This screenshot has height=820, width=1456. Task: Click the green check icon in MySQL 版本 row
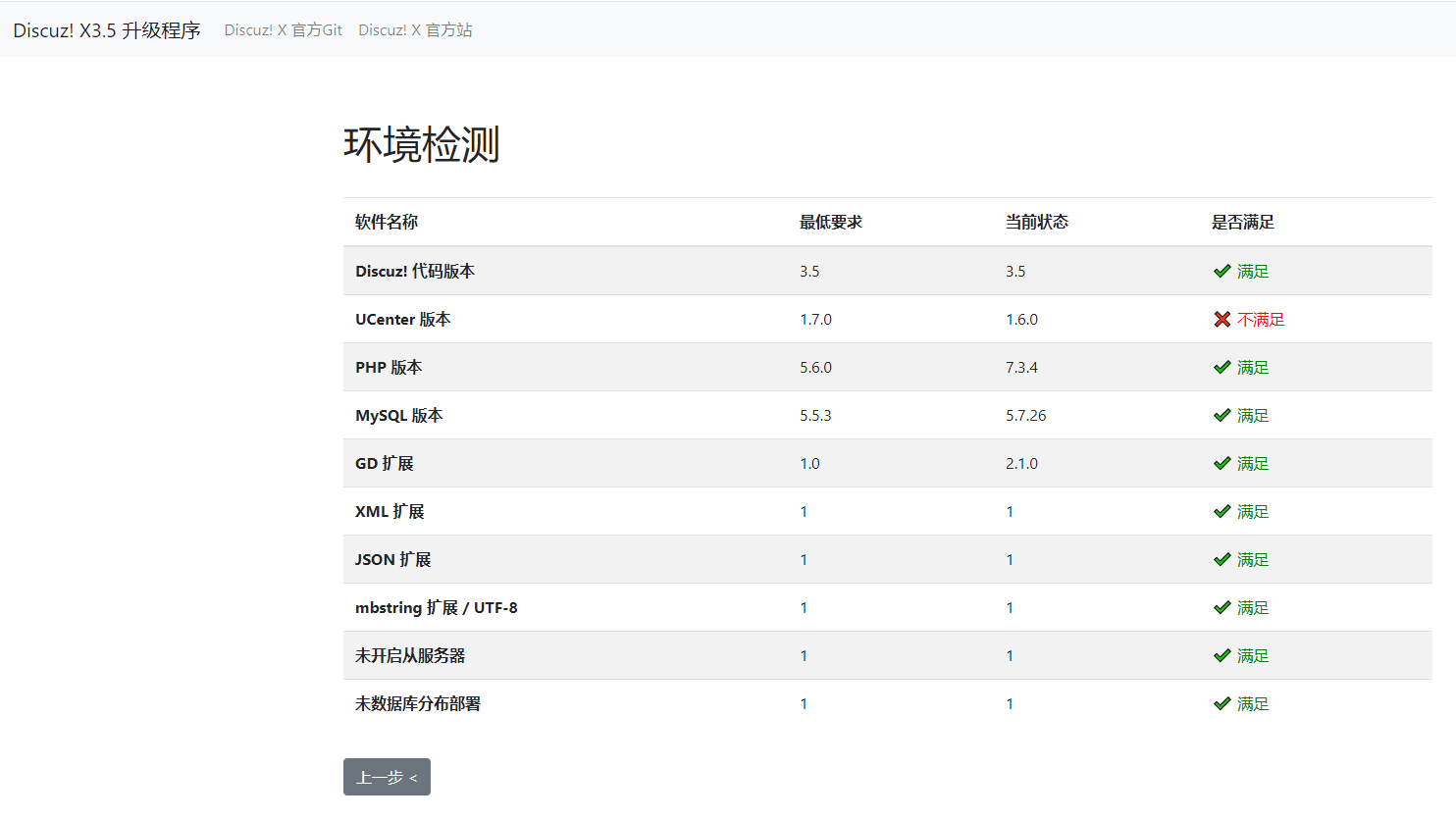point(1222,415)
